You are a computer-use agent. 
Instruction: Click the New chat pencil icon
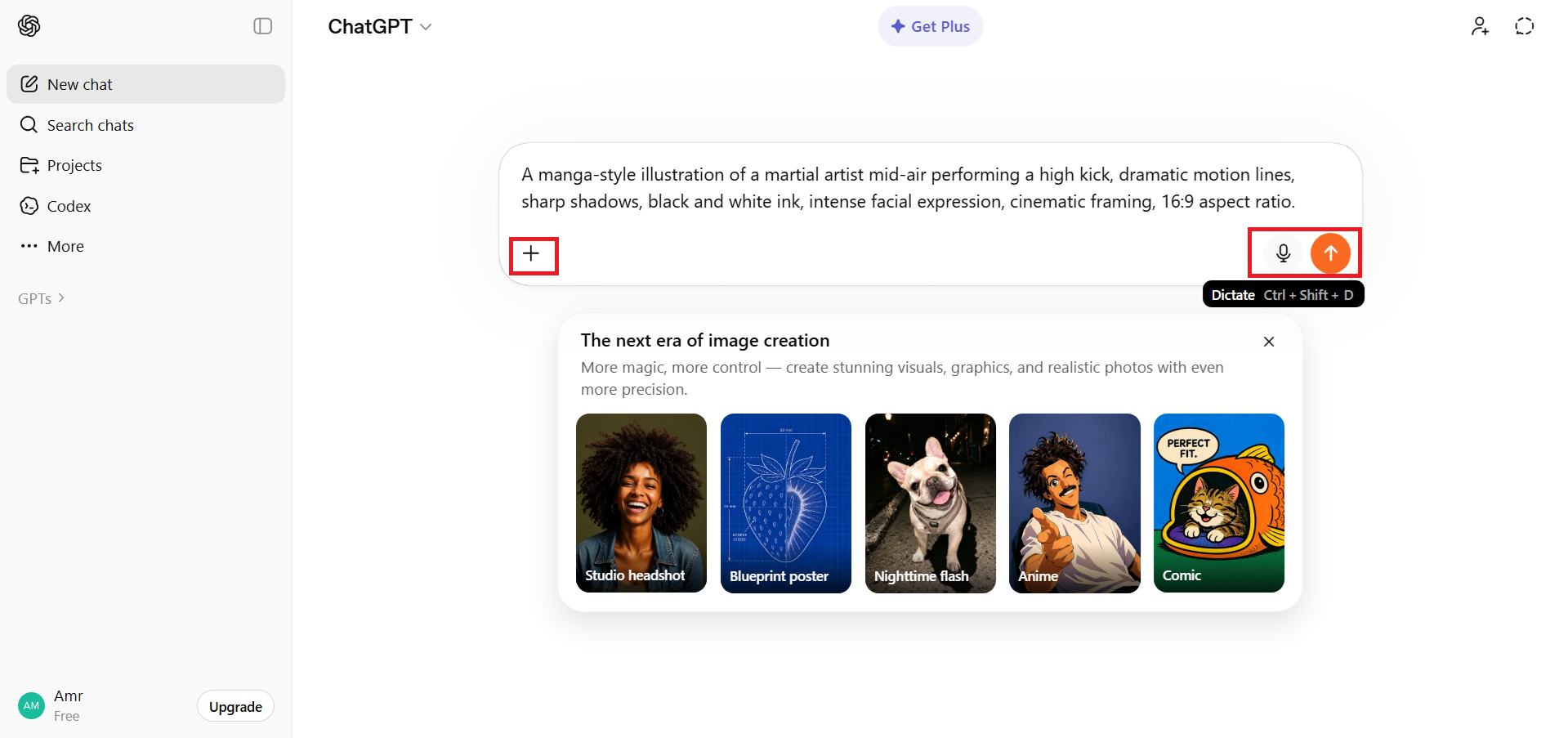click(x=29, y=84)
